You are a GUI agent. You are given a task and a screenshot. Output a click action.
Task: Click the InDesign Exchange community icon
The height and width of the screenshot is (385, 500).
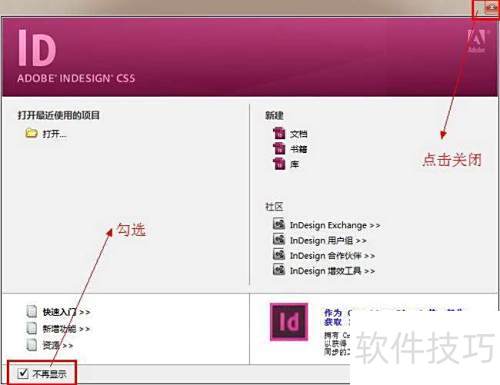(279, 224)
